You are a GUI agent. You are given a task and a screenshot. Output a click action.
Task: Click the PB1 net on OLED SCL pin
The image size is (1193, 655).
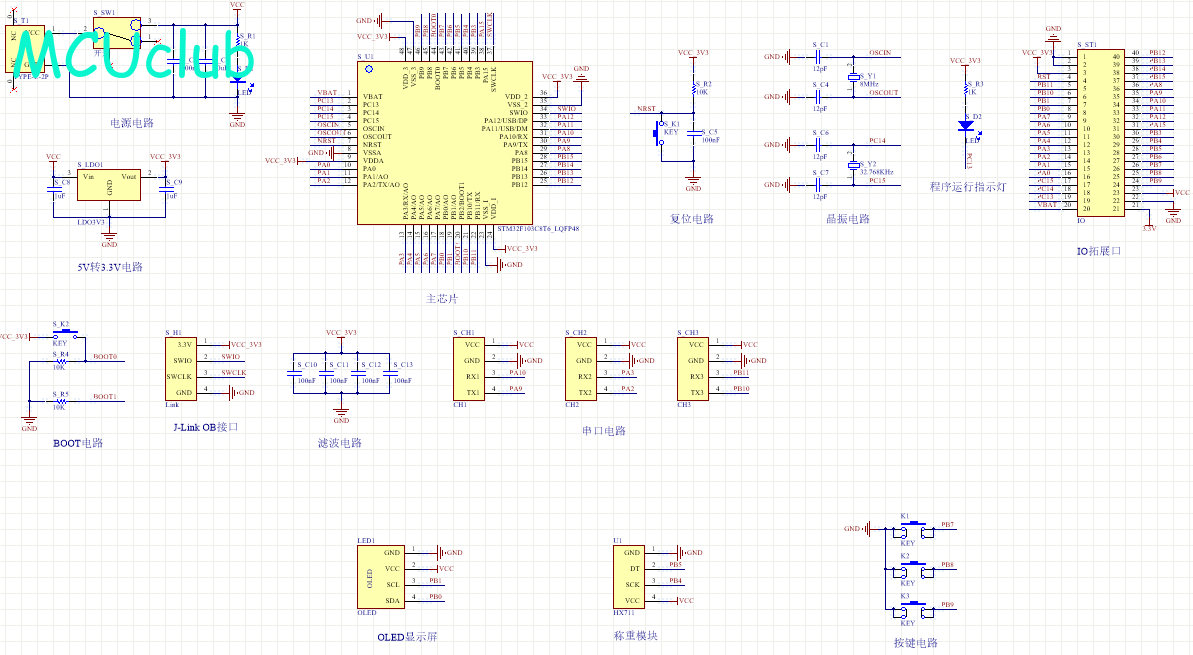tap(435, 581)
